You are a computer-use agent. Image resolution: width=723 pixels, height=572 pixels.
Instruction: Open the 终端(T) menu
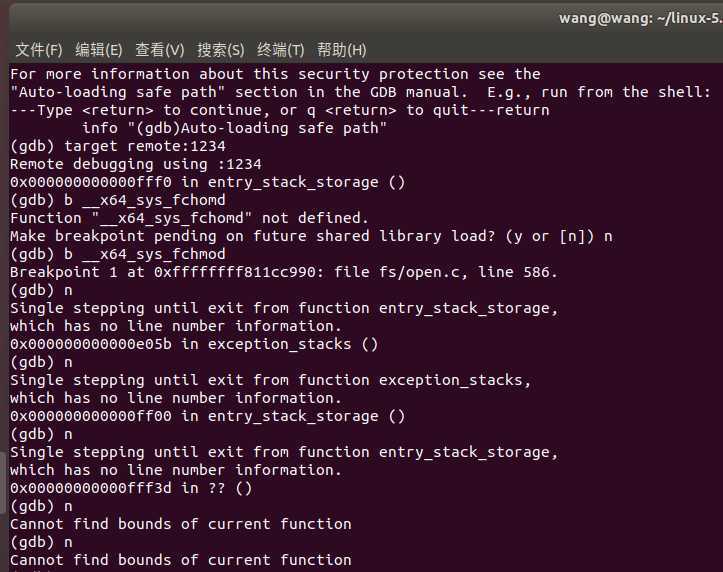pos(280,49)
